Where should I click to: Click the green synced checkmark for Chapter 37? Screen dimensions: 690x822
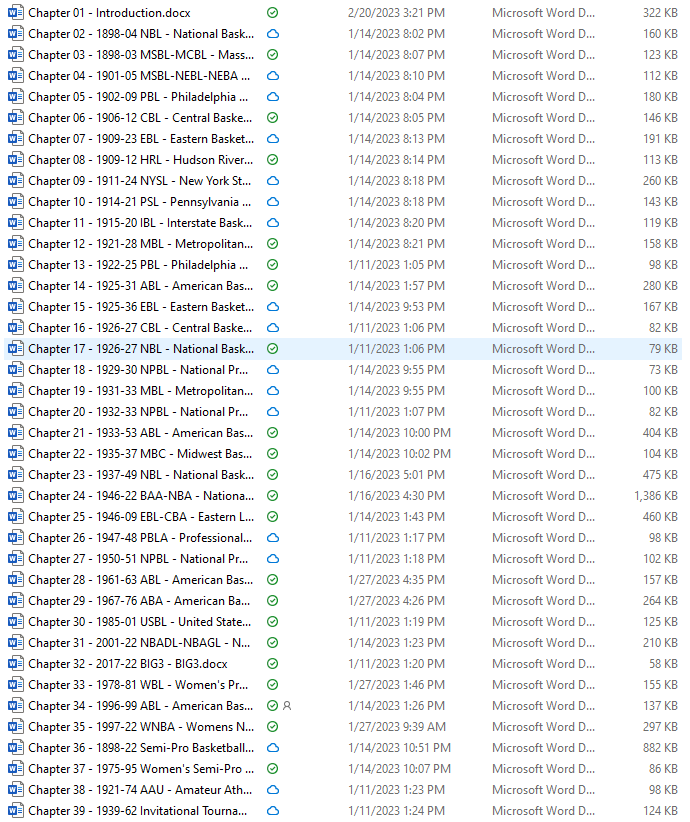pos(273,769)
